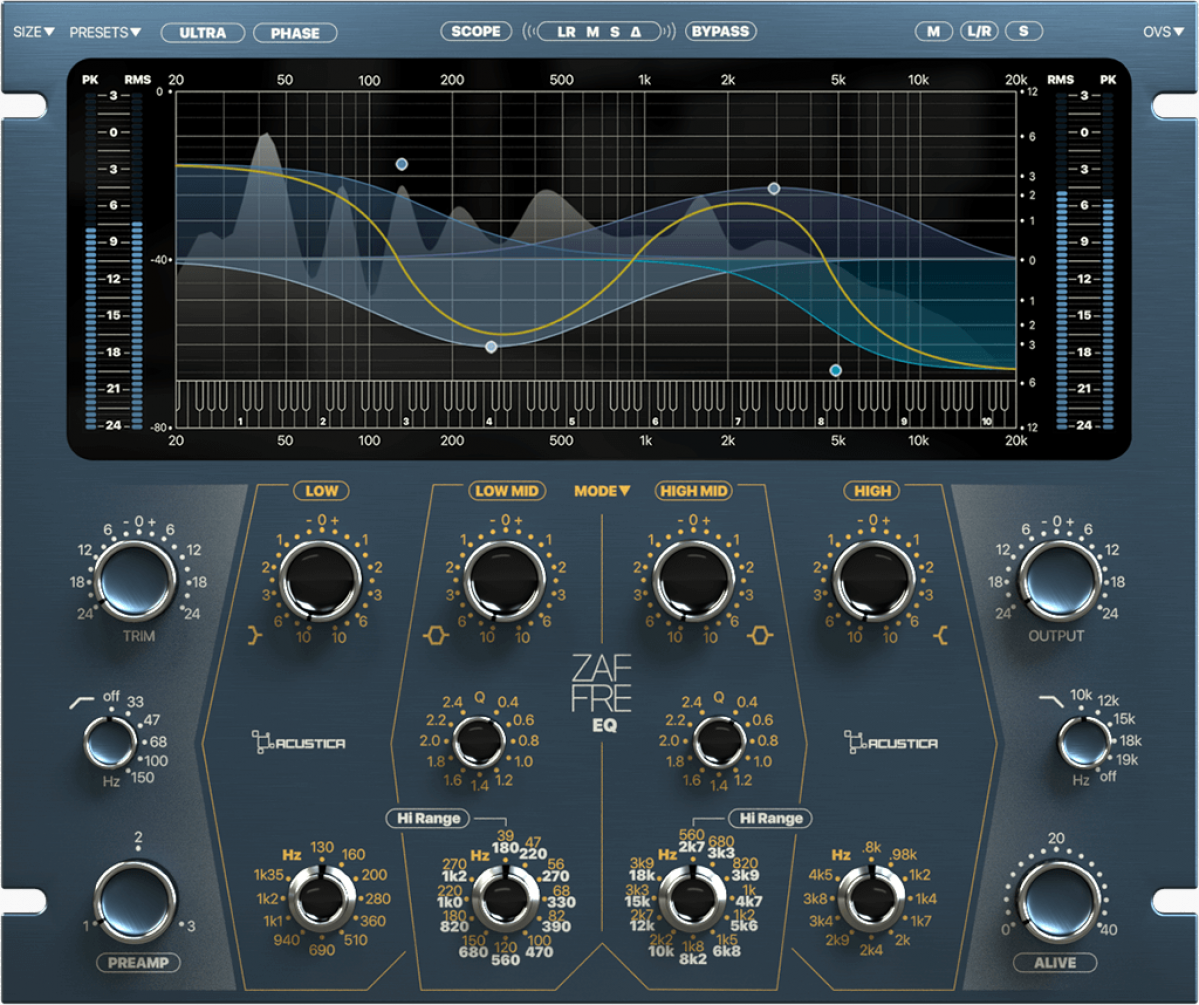Screen dimensions: 1199x1005
Task: Click the LOW MID gain knob
Action: pyautogui.click(x=505, y=580)
